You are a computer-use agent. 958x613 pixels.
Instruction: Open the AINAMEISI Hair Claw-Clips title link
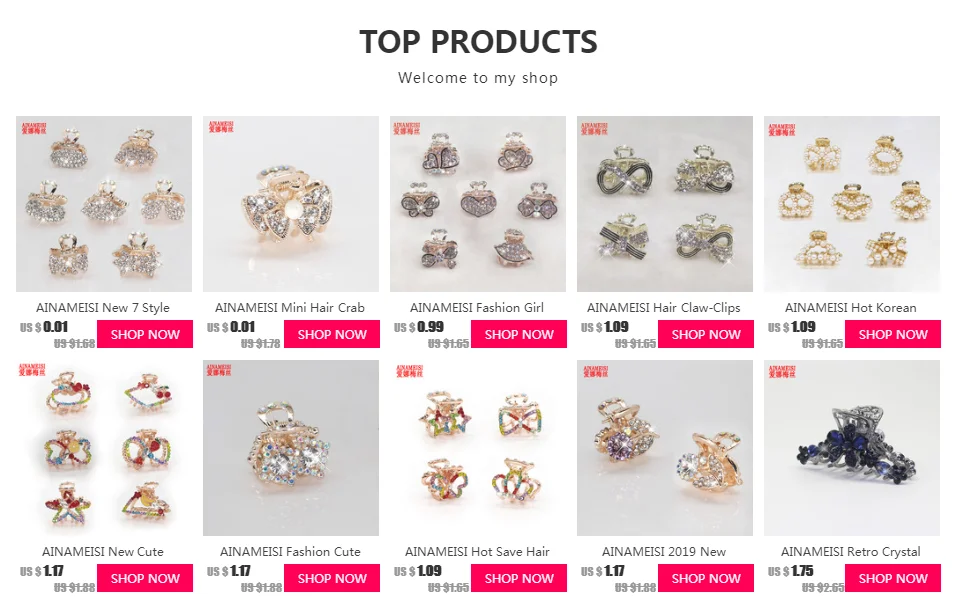coord(664,308)
